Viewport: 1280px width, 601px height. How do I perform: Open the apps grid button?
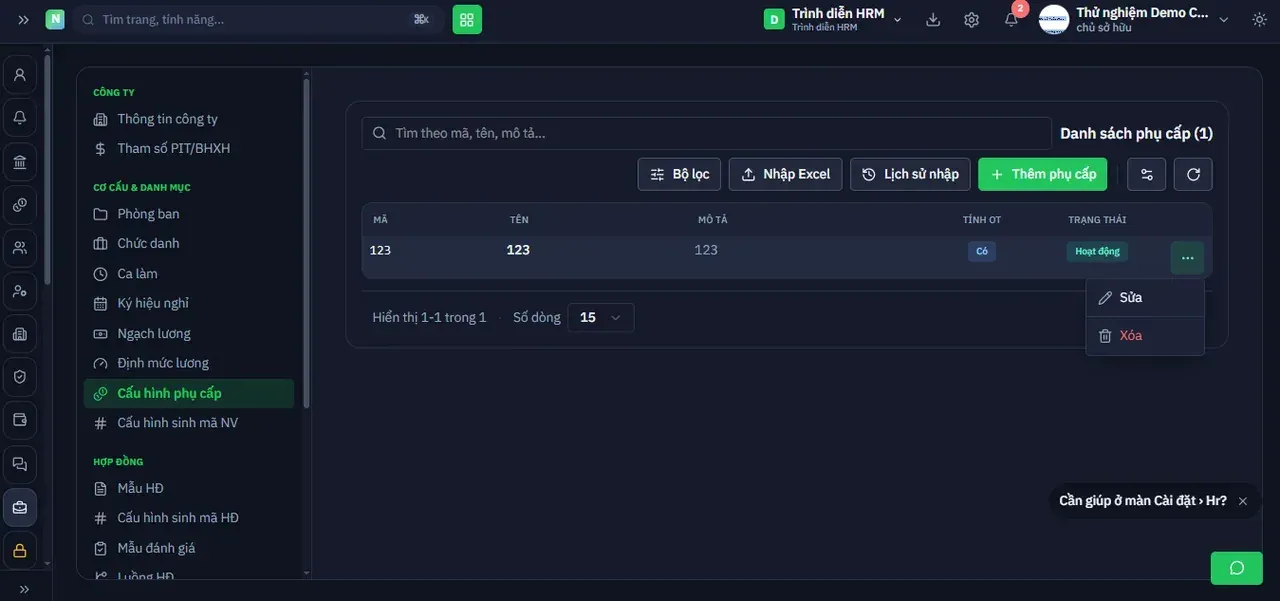[x=467, y=19]
